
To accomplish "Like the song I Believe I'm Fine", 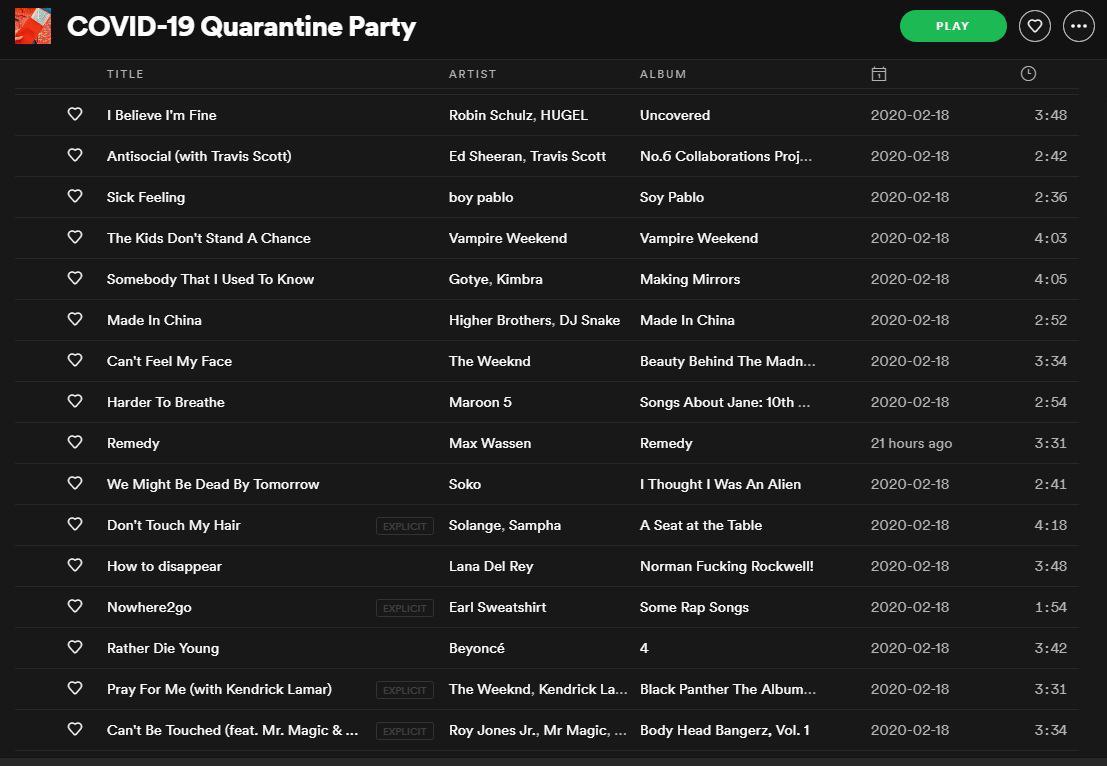I will click(x=75, y=114).
